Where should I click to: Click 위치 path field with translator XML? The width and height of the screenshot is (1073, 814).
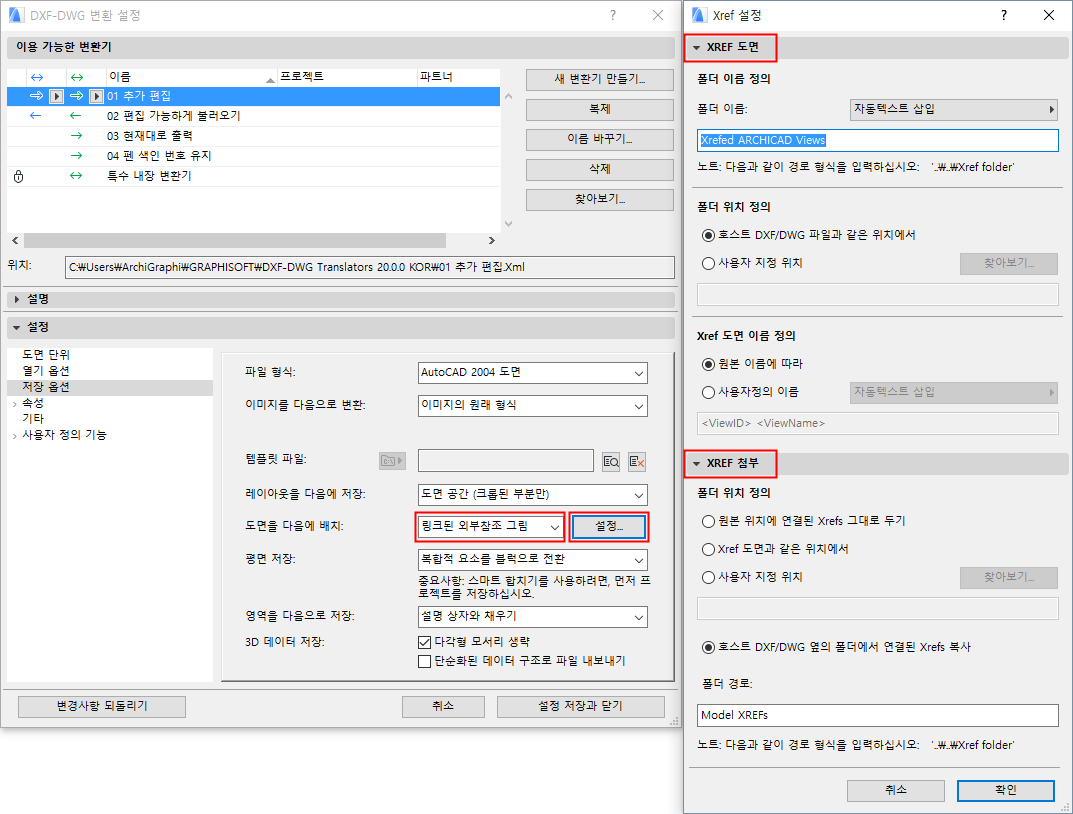pos(370,267)
